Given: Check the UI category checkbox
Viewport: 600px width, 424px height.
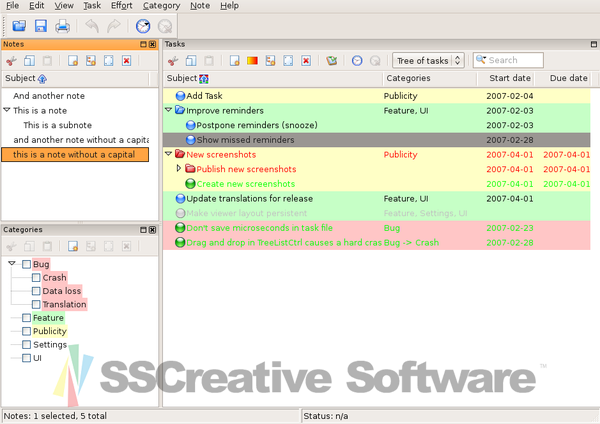Looking at the screenshot, I should pyautogui.click(x=26, y=358).
